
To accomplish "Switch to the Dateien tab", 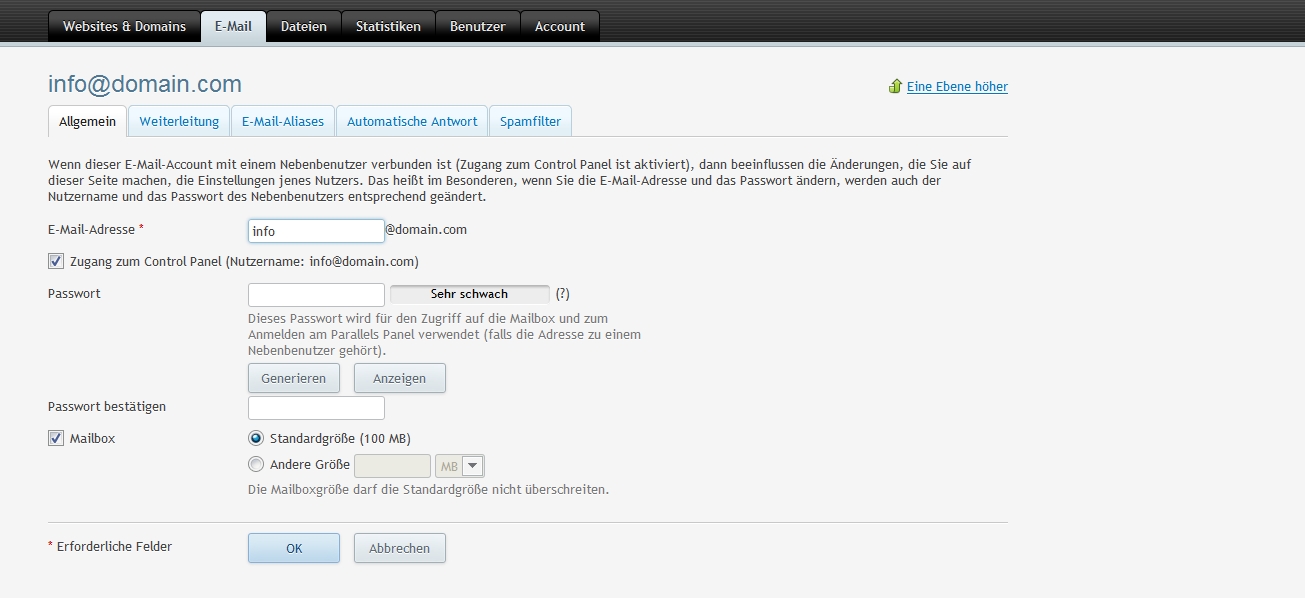I will point(304,27).
